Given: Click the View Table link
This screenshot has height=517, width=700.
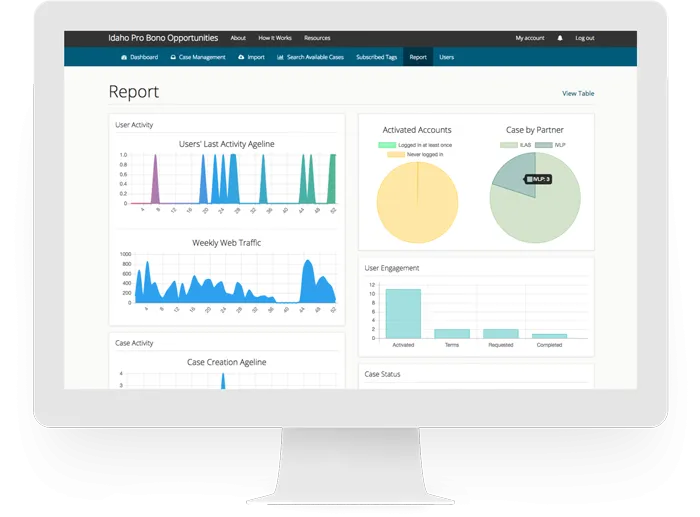Looking at the screenshot, I should [x=578, y=93].
